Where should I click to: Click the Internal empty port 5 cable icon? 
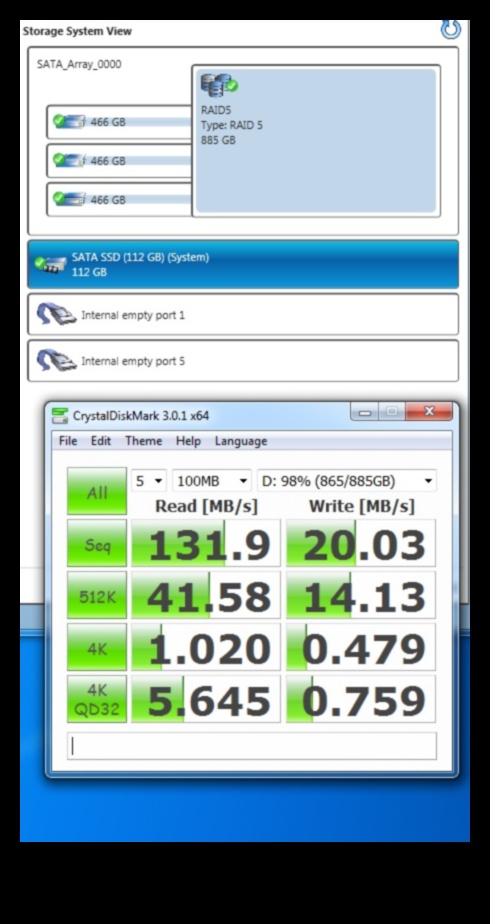click(56, 361)
